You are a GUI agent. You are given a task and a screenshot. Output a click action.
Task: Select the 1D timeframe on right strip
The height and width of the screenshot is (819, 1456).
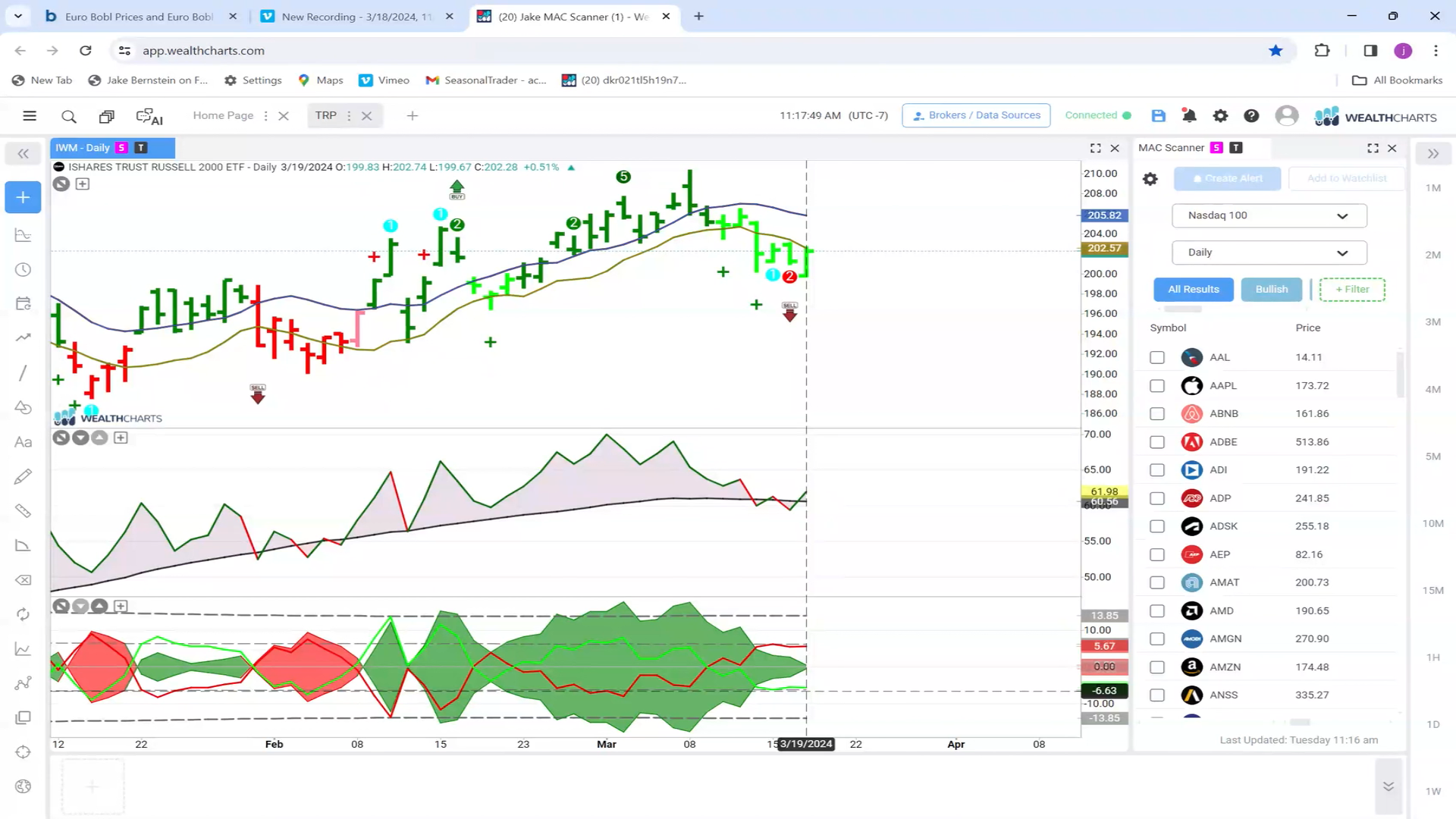1432,725
